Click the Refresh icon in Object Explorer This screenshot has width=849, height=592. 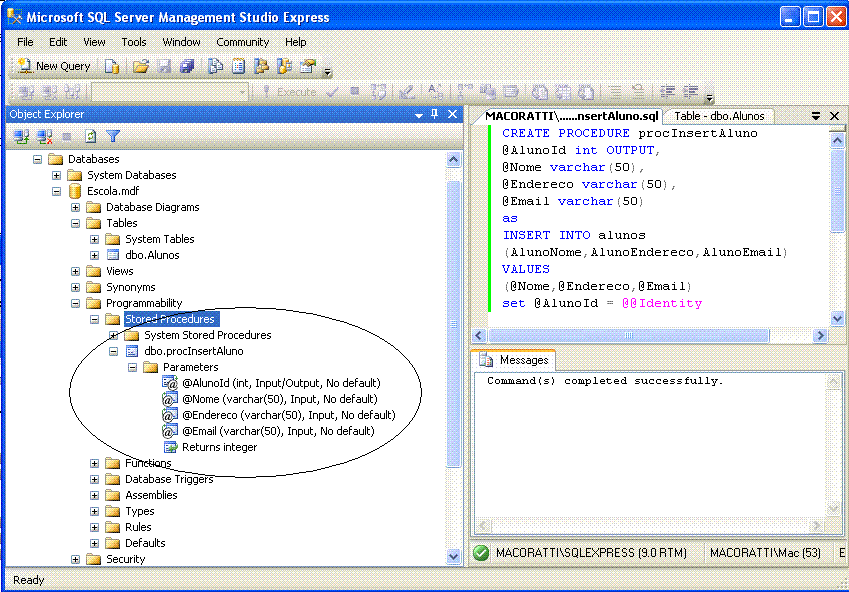point(90,136)
